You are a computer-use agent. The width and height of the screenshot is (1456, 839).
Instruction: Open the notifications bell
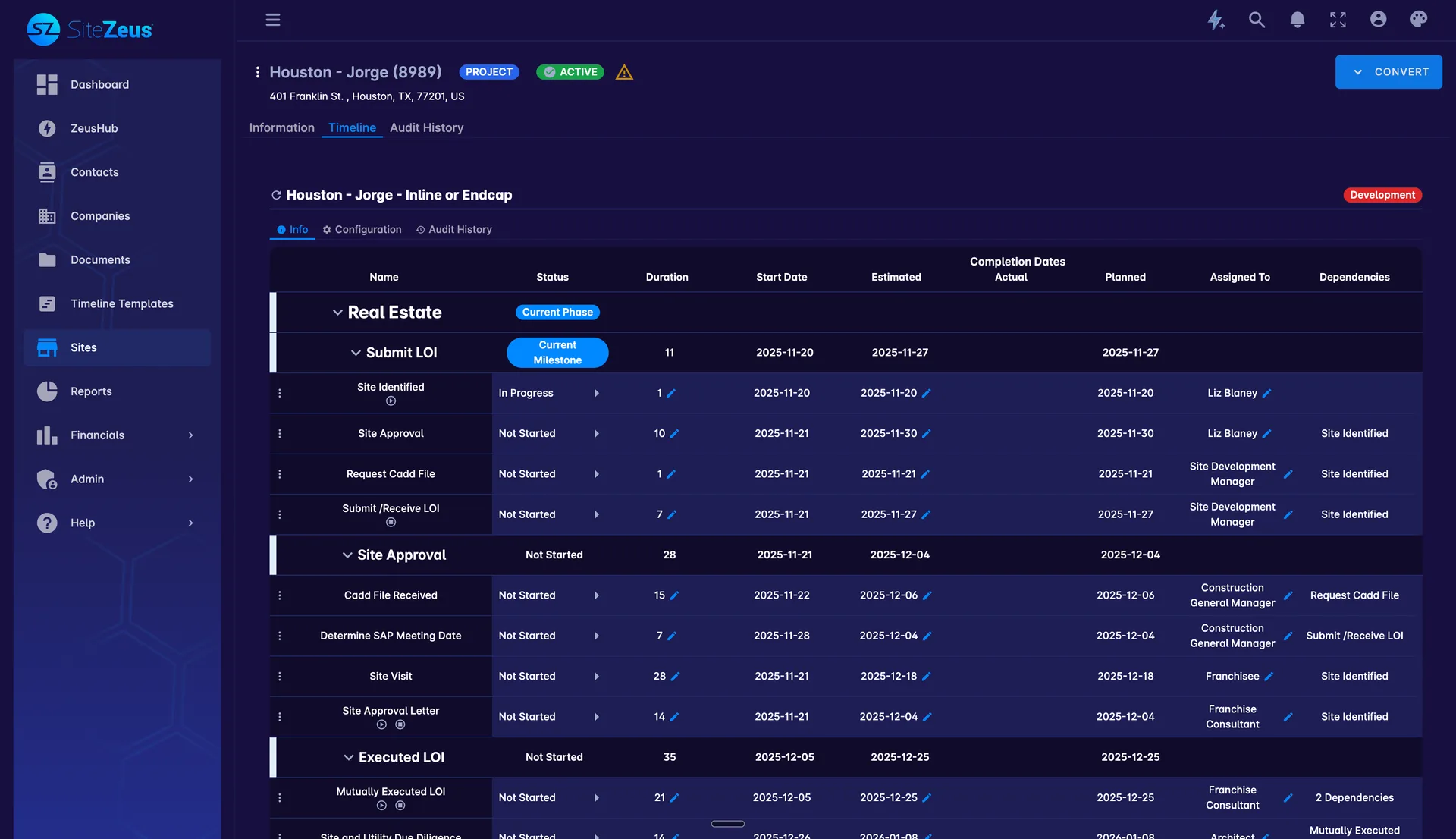pyautogui.click(x=1297, y=20)
